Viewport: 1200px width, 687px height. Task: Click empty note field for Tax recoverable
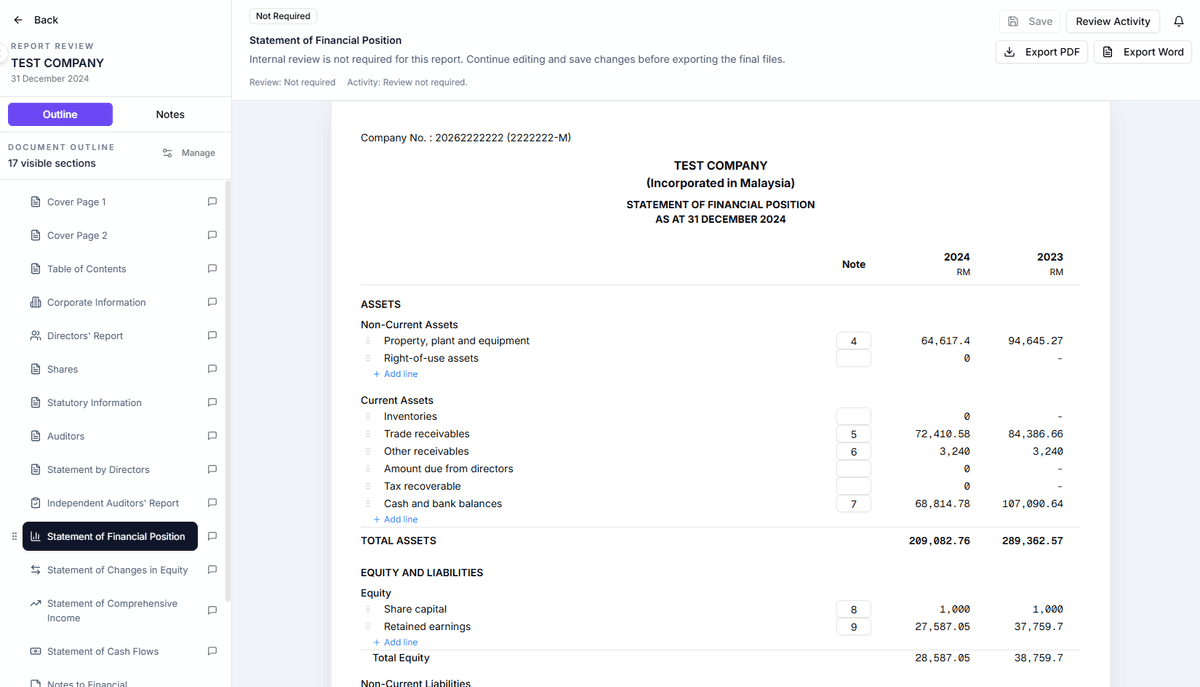(x=853, y=486)
